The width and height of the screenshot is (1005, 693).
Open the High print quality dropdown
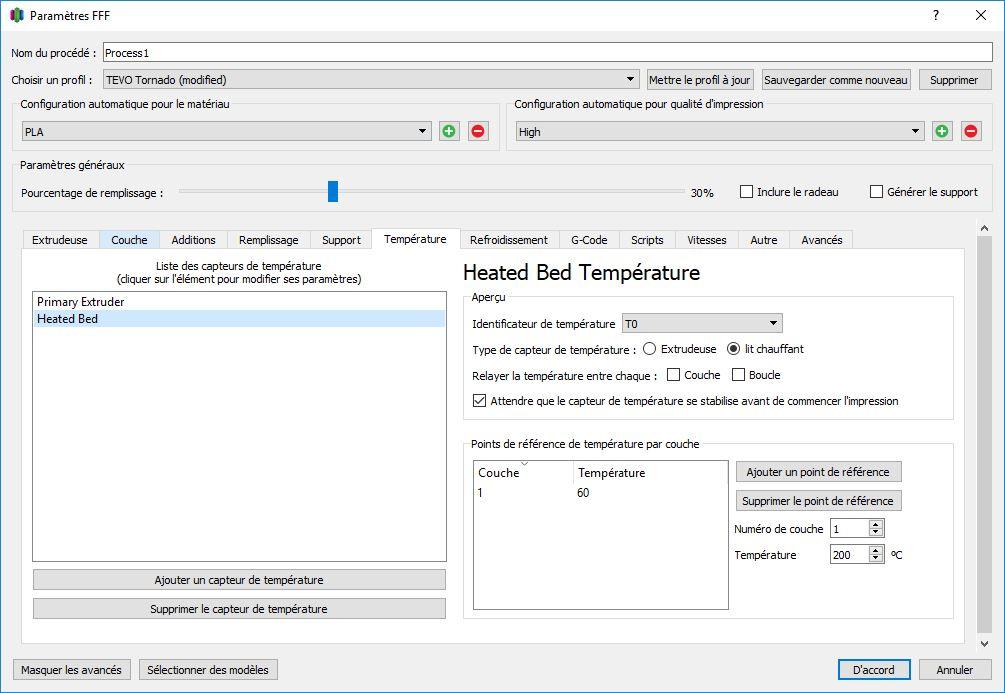click(720, 131)
